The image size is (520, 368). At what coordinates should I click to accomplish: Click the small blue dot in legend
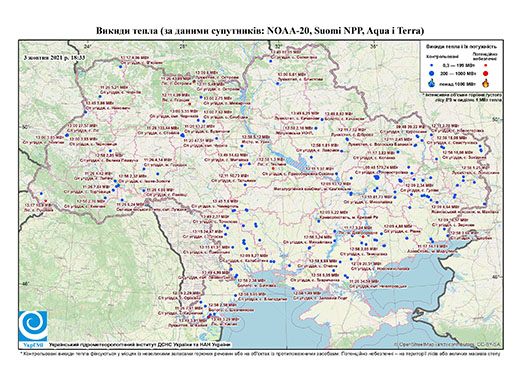(x=431, y=66)
